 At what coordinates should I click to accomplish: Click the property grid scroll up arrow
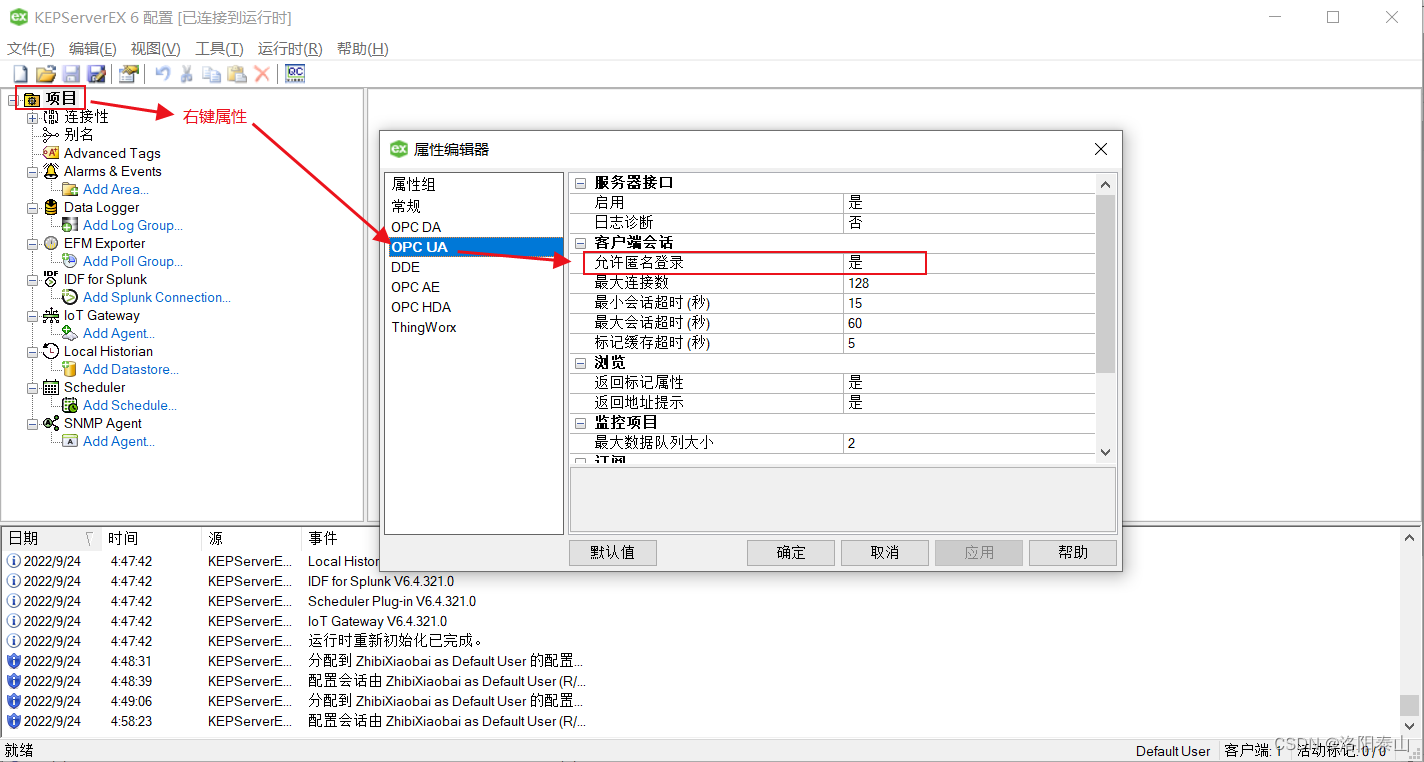(1105, 184)
